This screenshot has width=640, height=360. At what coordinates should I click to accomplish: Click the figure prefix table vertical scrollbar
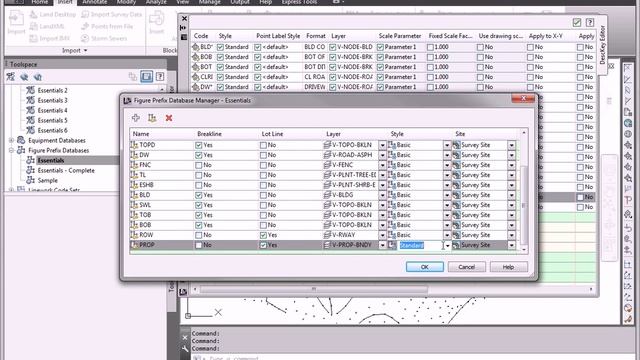point(524,205)
